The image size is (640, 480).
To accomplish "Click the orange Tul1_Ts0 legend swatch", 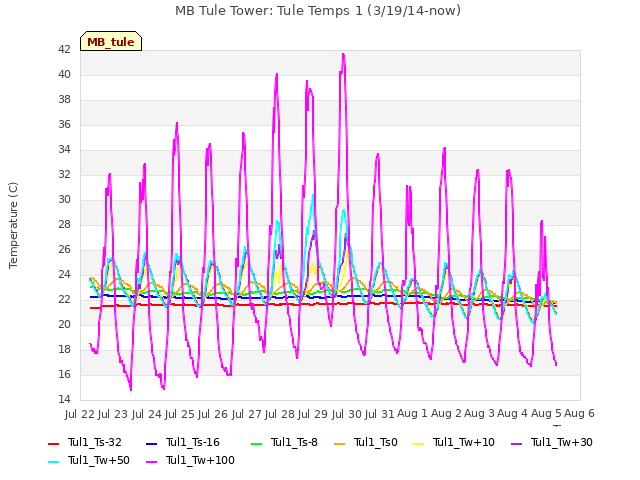I will click(x=340, y=444).
